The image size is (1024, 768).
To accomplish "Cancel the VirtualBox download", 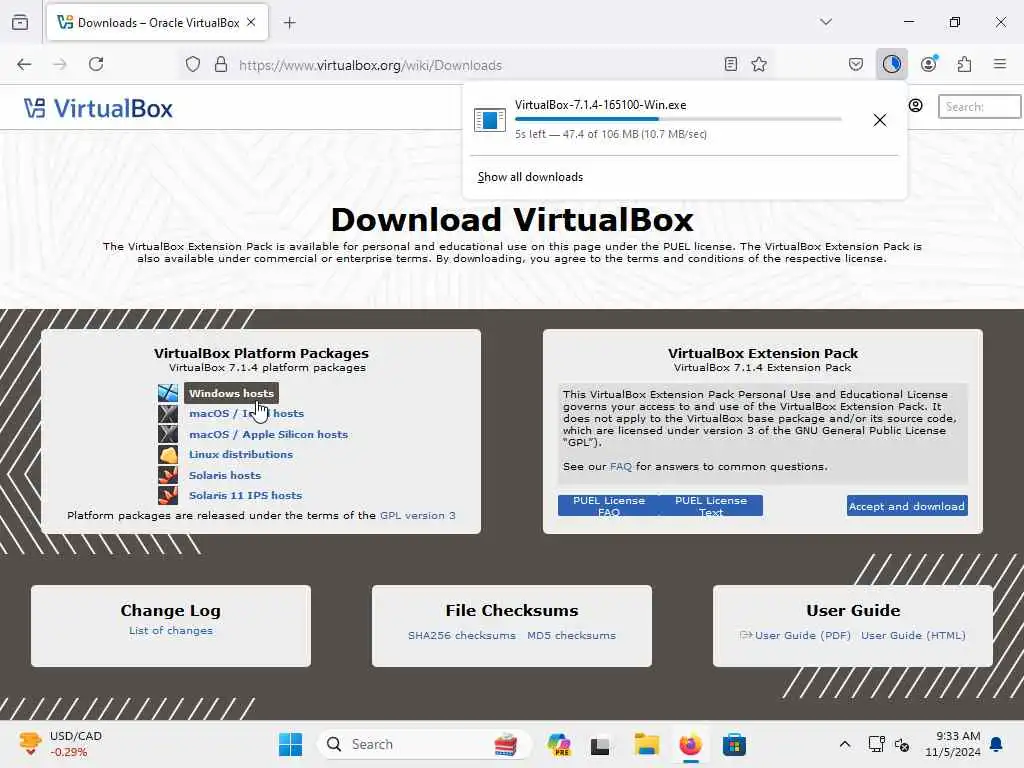I will [x=880, y=120].
